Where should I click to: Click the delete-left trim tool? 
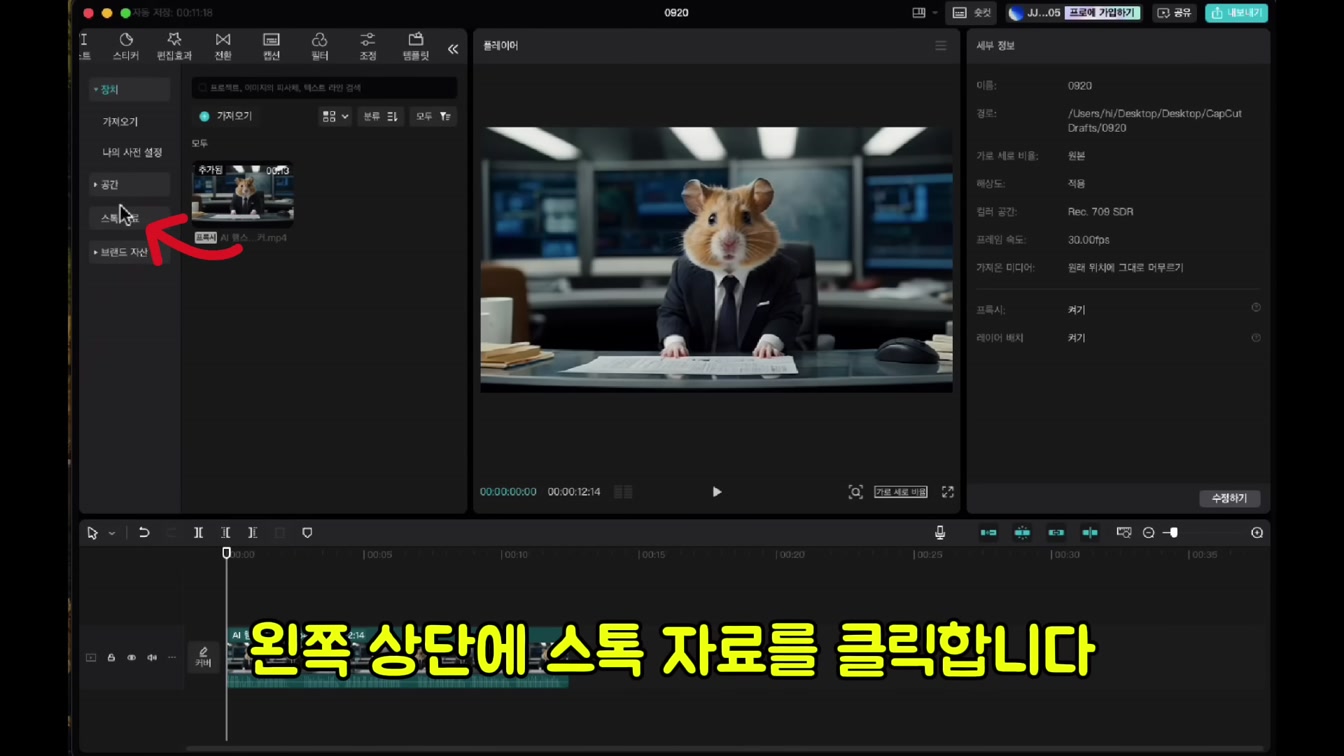tap(225, 533)
